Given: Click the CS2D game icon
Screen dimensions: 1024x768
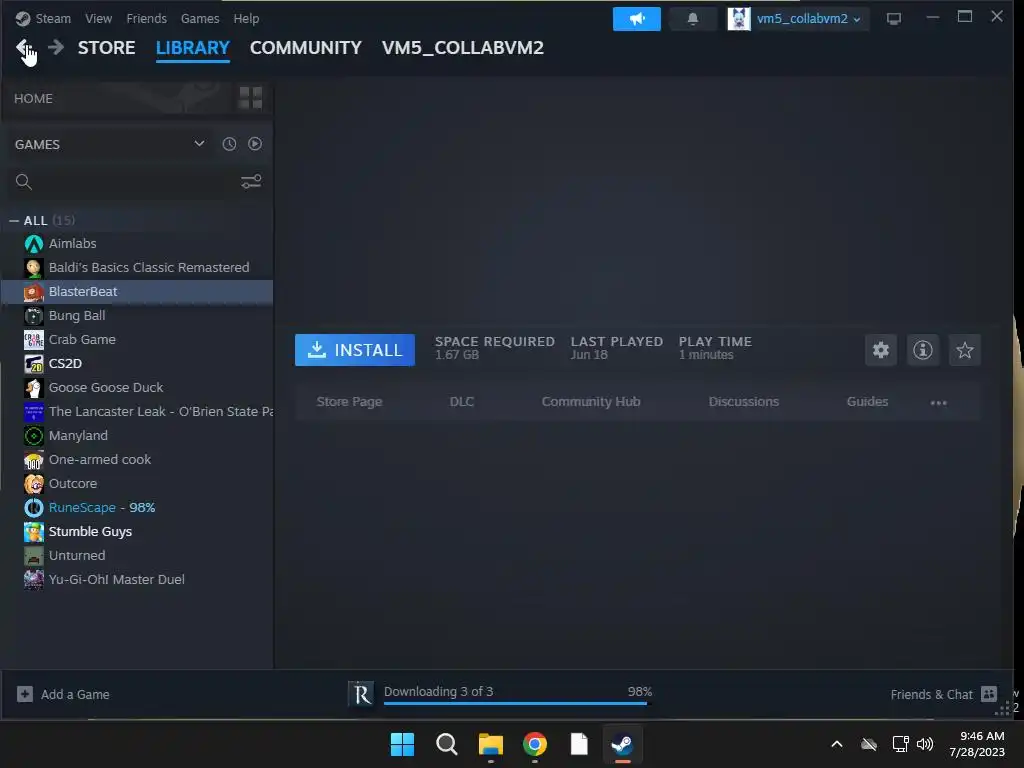Looking at the screenshot, I should [x=33, y=364].
